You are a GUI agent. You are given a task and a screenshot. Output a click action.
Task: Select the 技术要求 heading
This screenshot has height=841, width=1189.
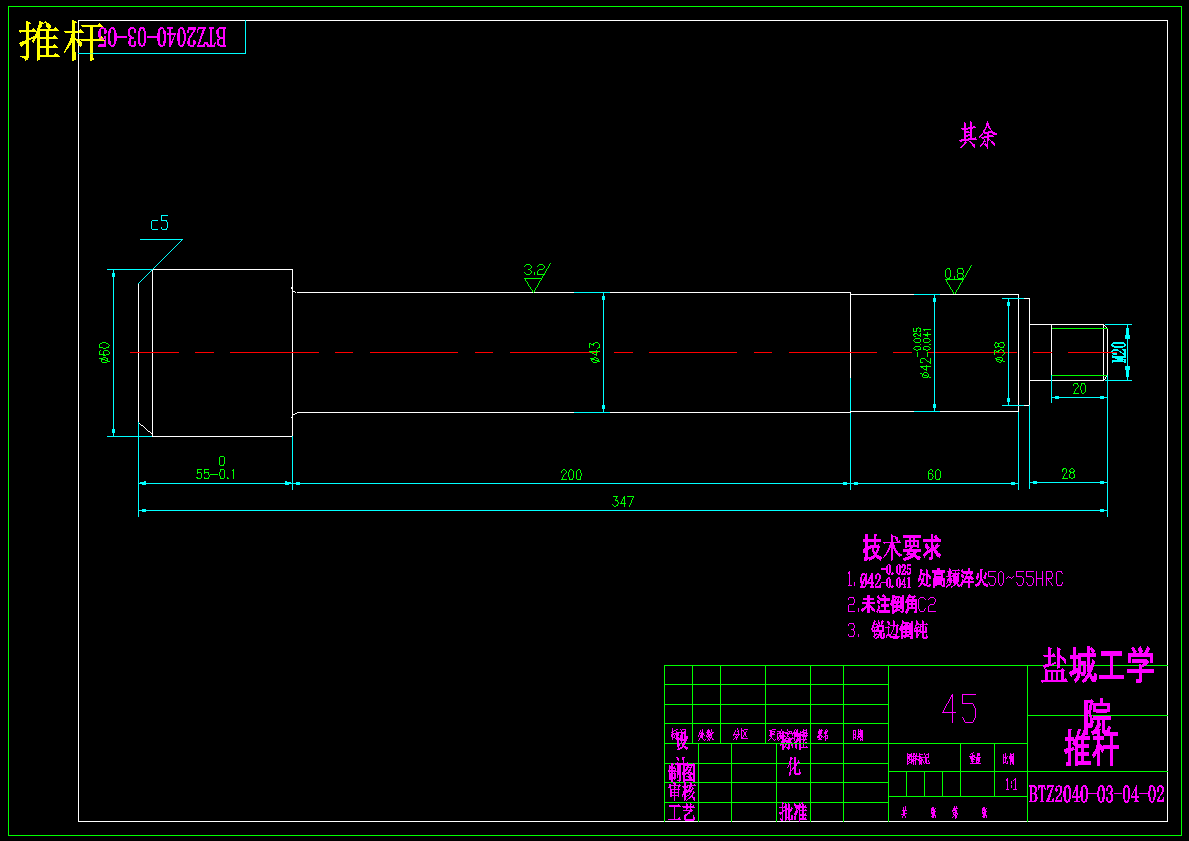[902, 547]
